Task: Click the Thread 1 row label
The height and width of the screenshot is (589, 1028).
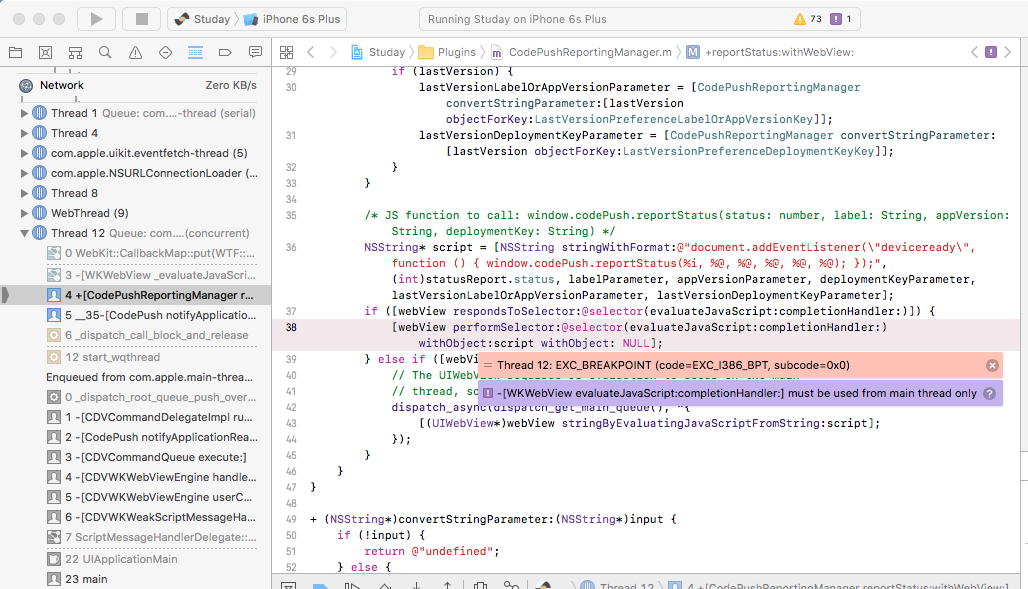Action: tap(74, 113)
